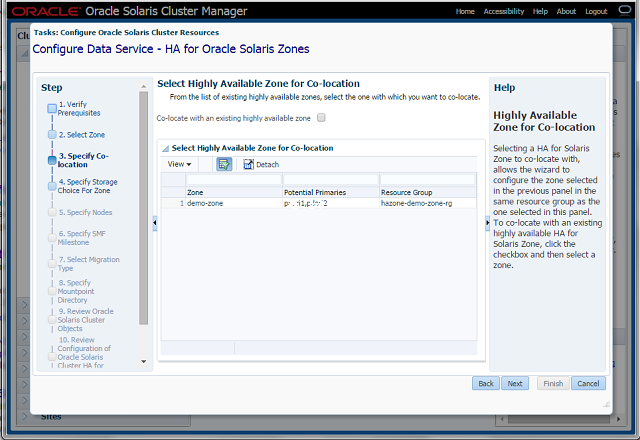Click the step 4 train stop icon
The image size is (640, 440).
pyautogui.click(x=52, y=186)
